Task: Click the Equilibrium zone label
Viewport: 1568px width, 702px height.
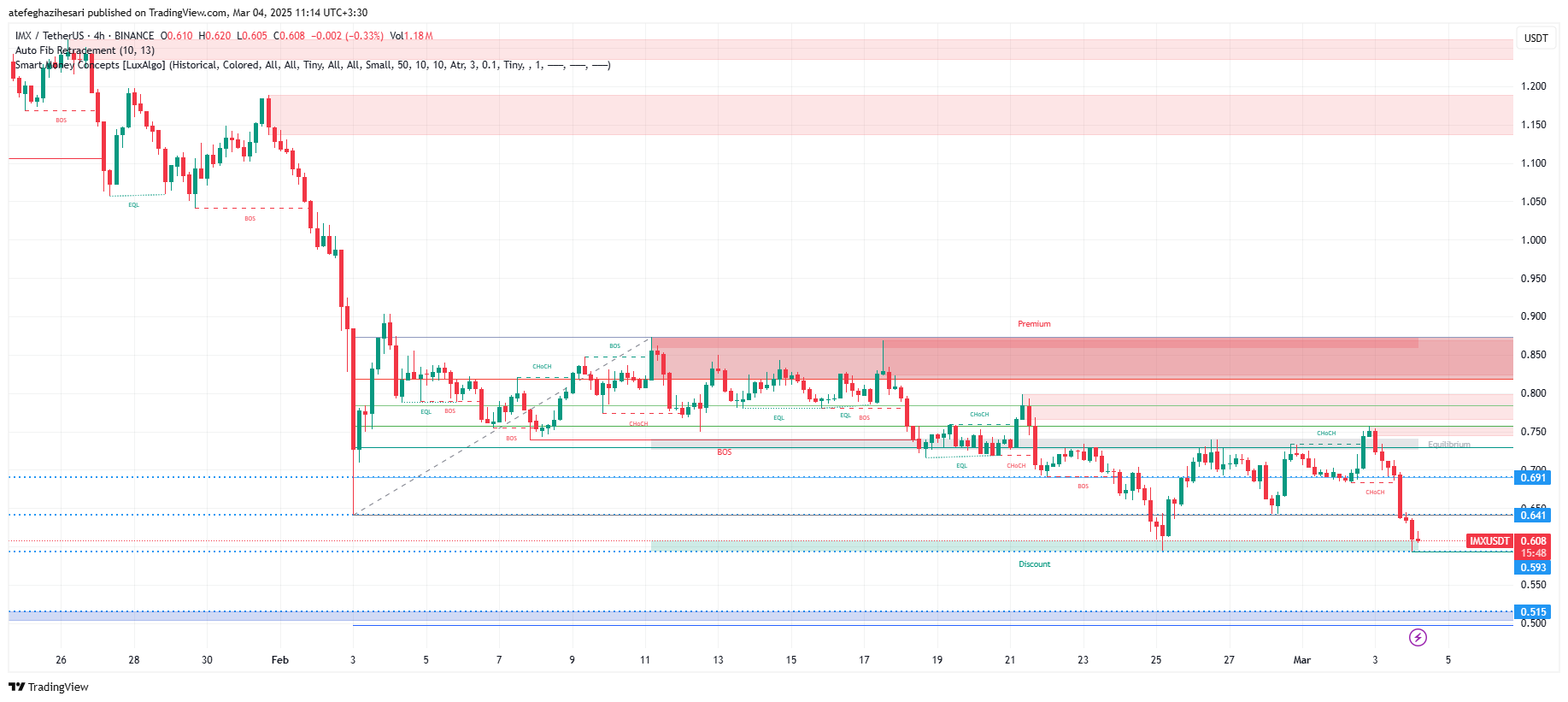Action: click(1449, 445)
